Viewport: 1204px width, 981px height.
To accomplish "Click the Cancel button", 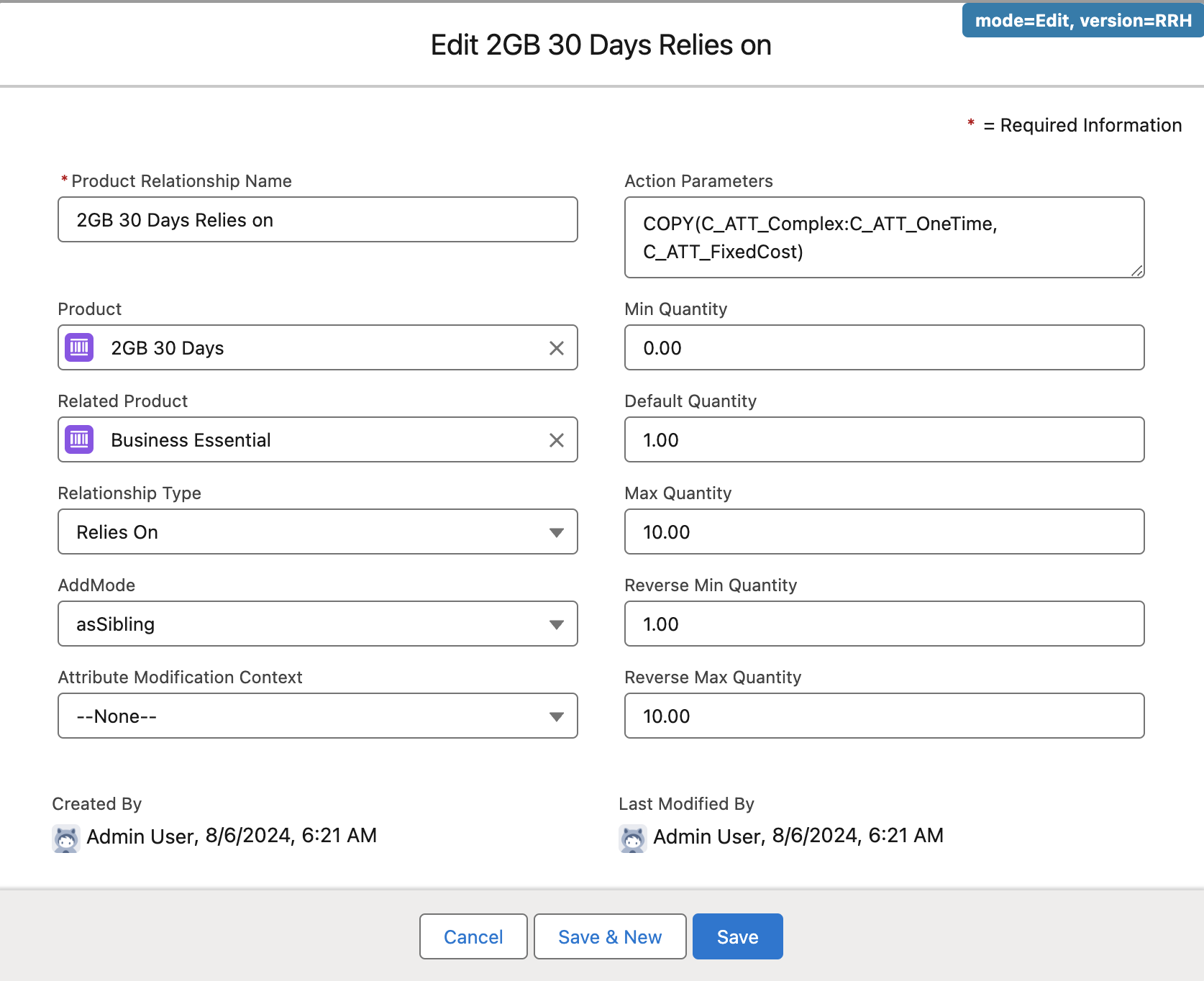I will point(473,936).
